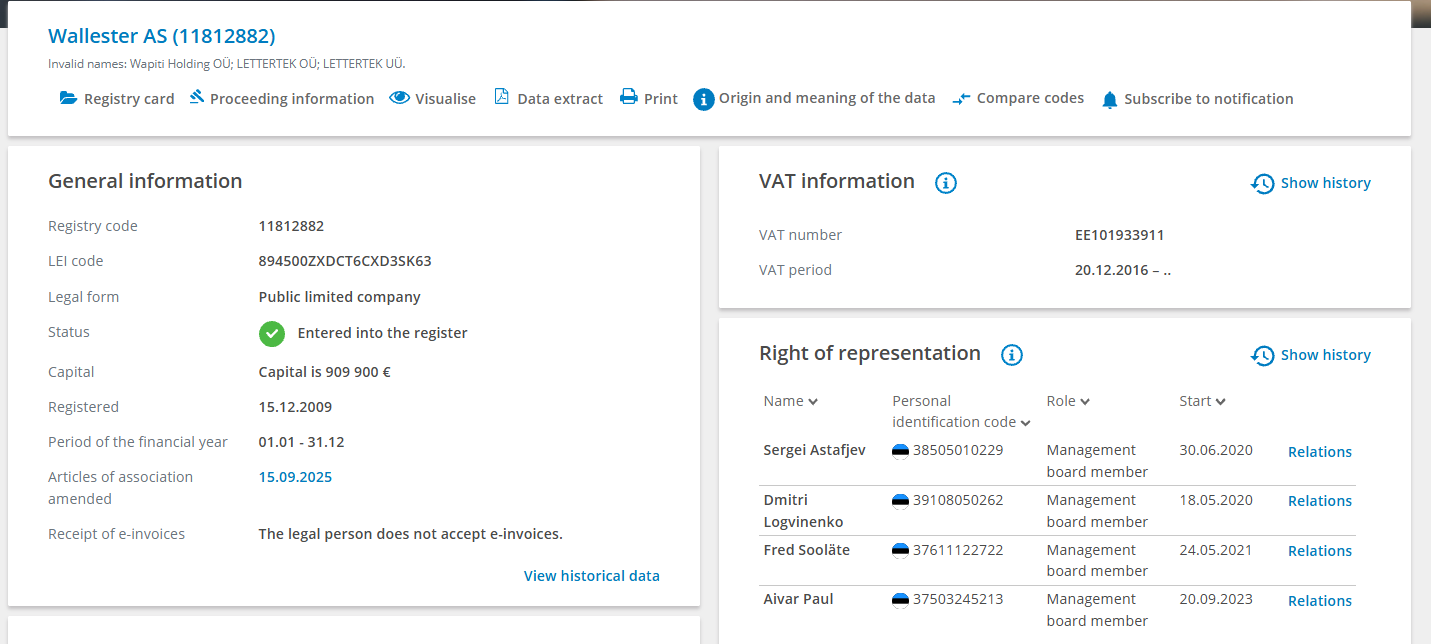Open Origin and meaning of the data
This screenshot has height=644, width=1431.
tap(826, 98)
